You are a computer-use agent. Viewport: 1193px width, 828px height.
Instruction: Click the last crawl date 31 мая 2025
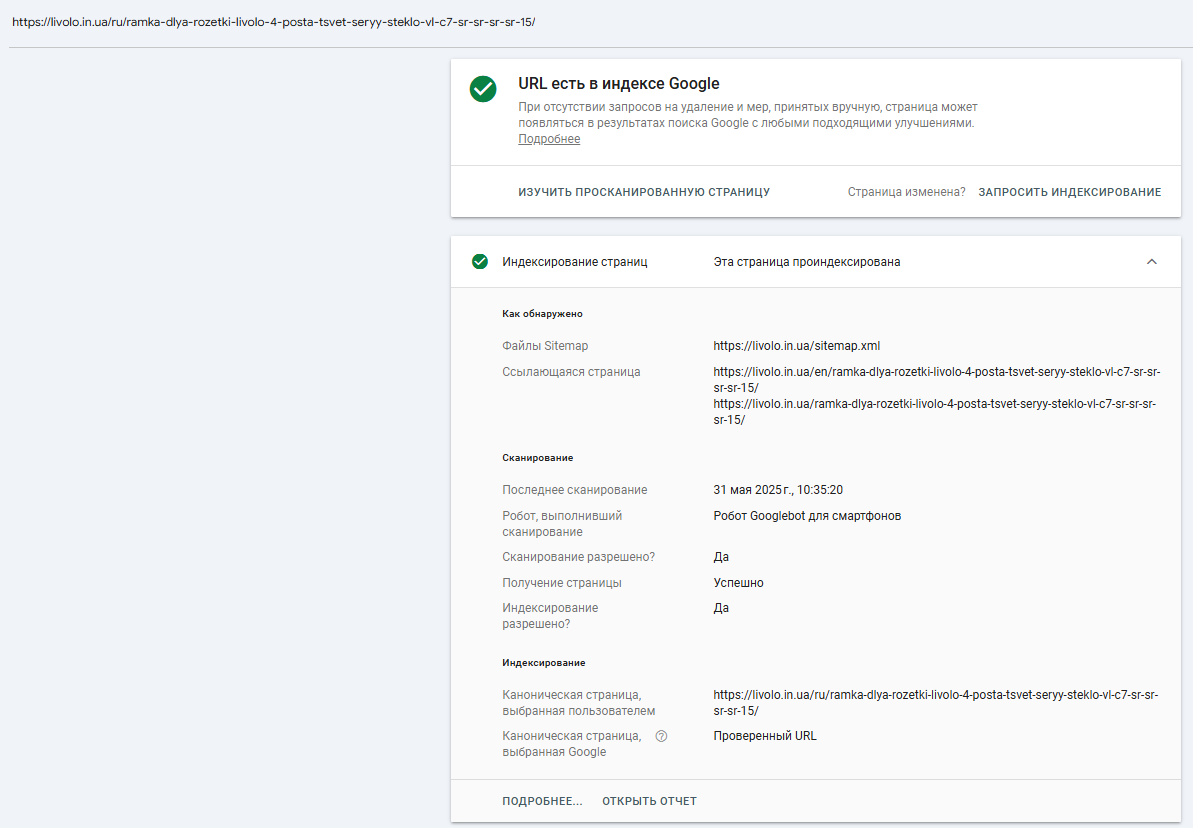(778, 490)
